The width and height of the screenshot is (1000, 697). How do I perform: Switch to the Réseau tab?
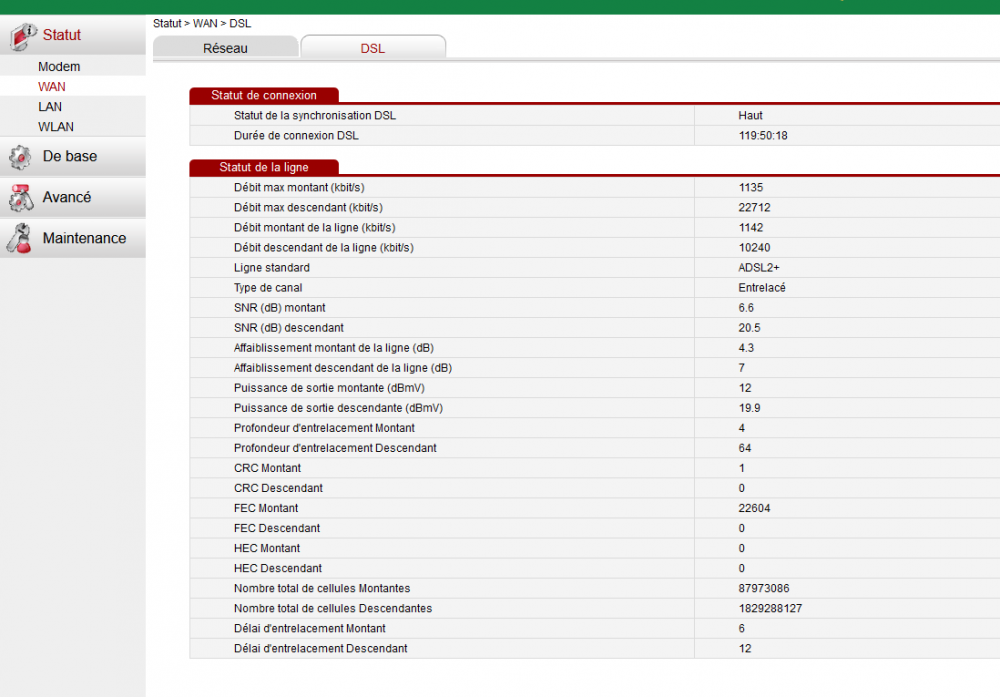point(224,48)
